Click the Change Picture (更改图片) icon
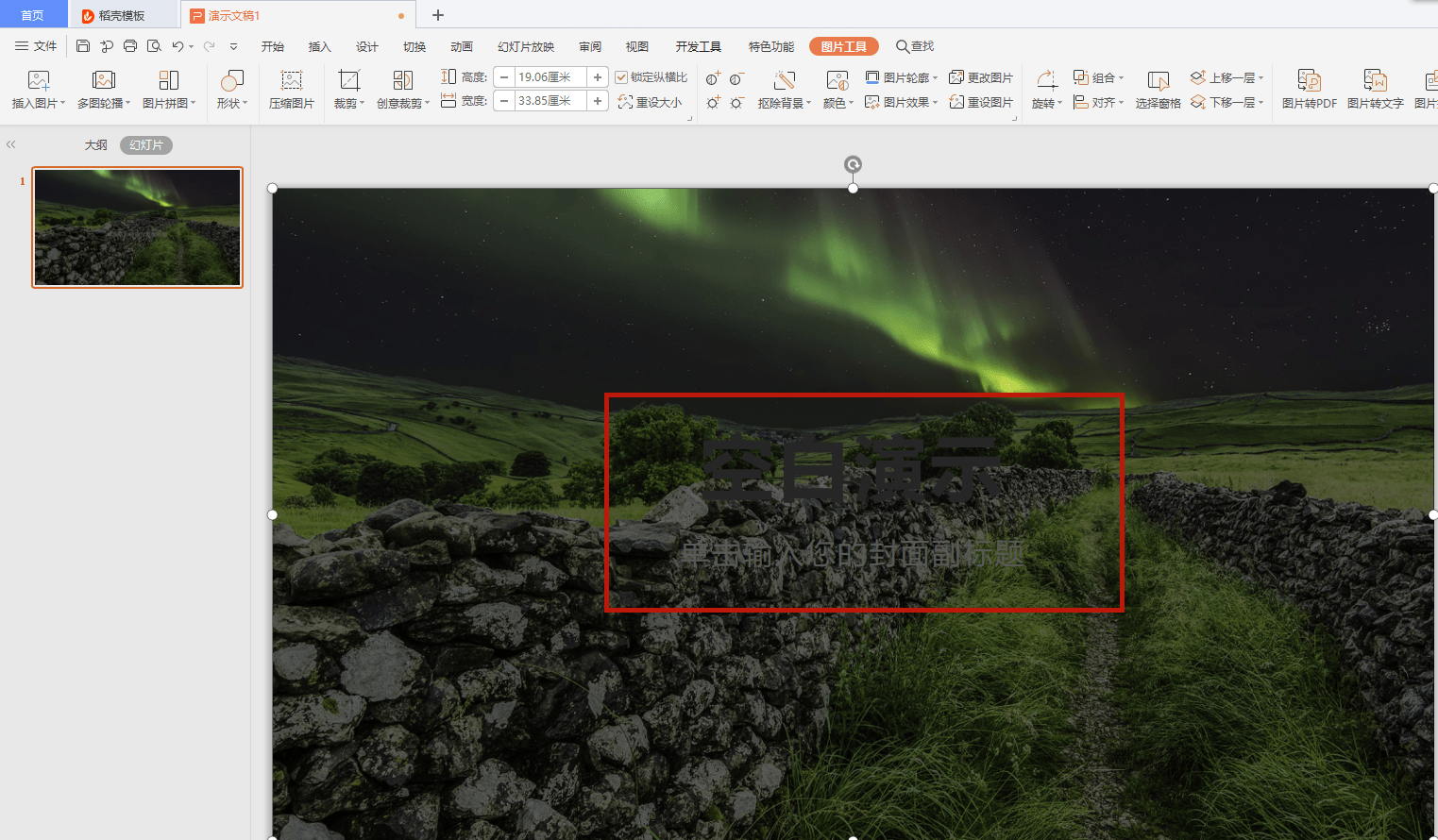The height and width of the screenshot is (840, 1438). click(981, 77)
